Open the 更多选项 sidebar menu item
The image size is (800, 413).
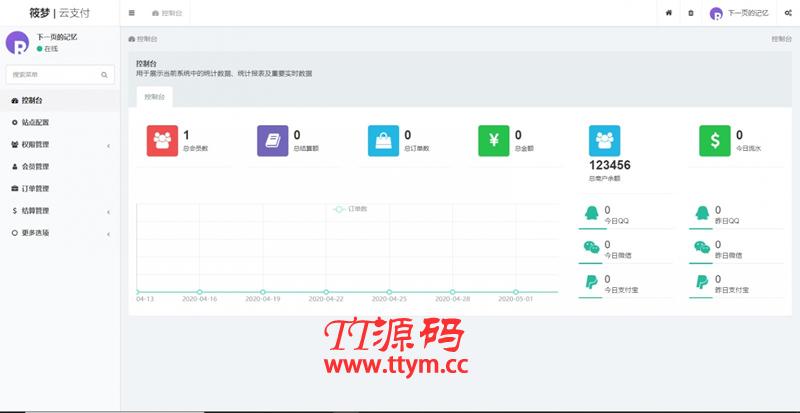[x=60, y=232]
